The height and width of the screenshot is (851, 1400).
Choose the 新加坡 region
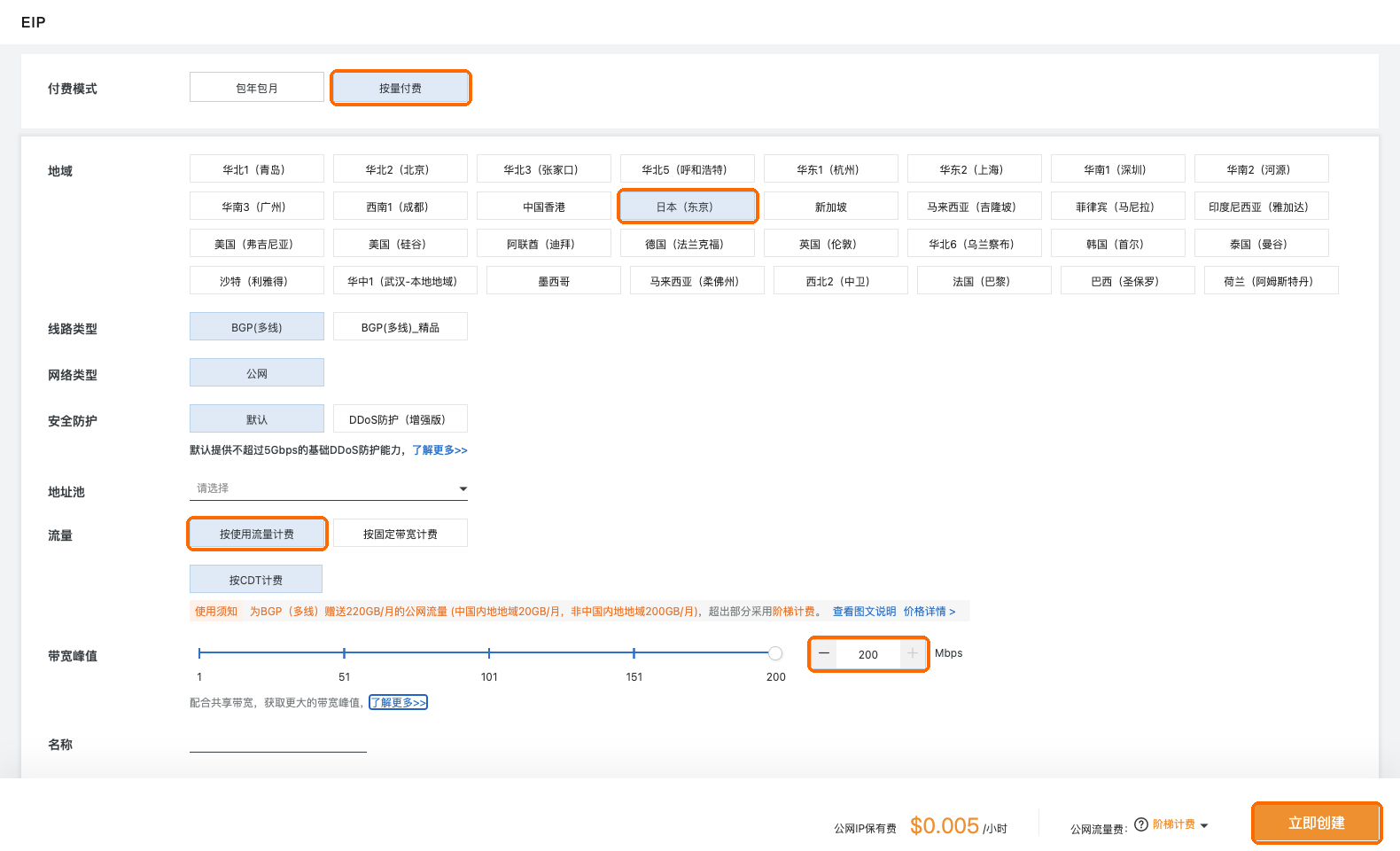point(831,207)
